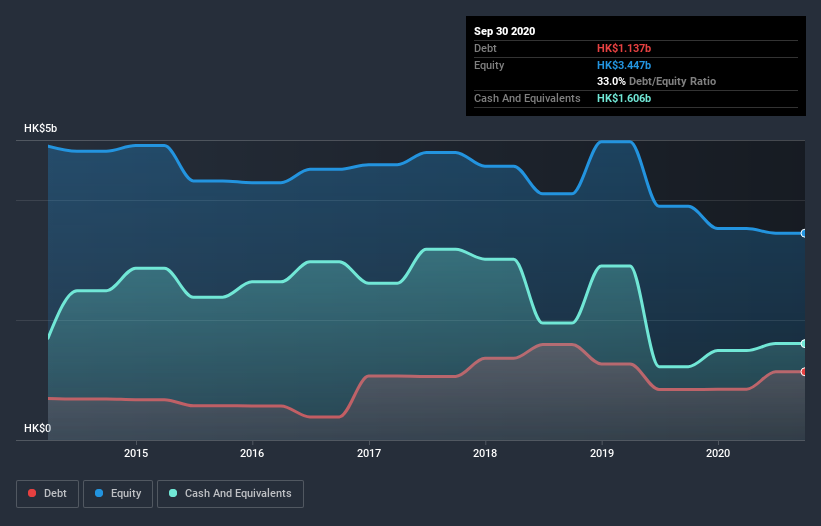821x526 pixels.
Task: Toggle the Equity legend button
Action: (118, 494)
